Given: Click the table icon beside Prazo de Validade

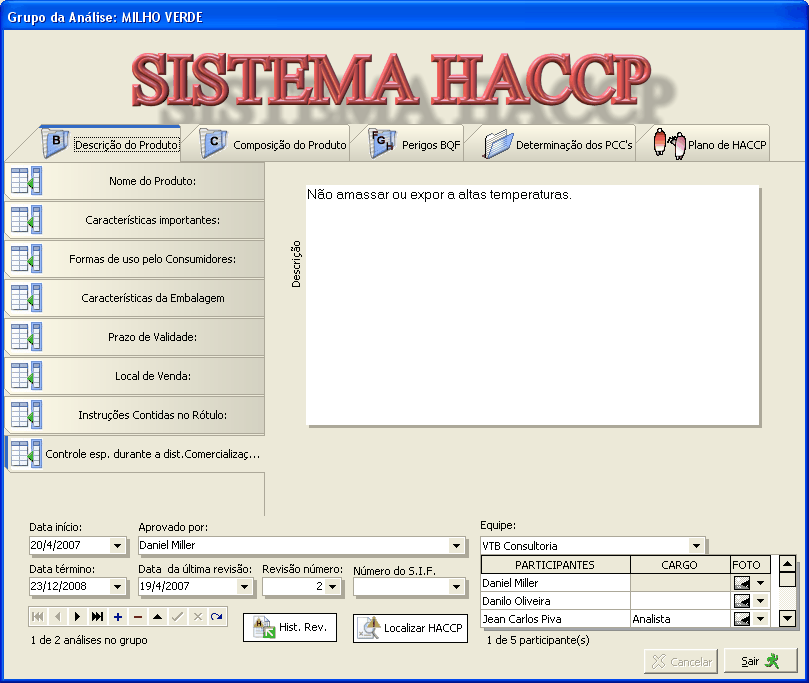Looking at the screenshot, I should tap(26, 336).
